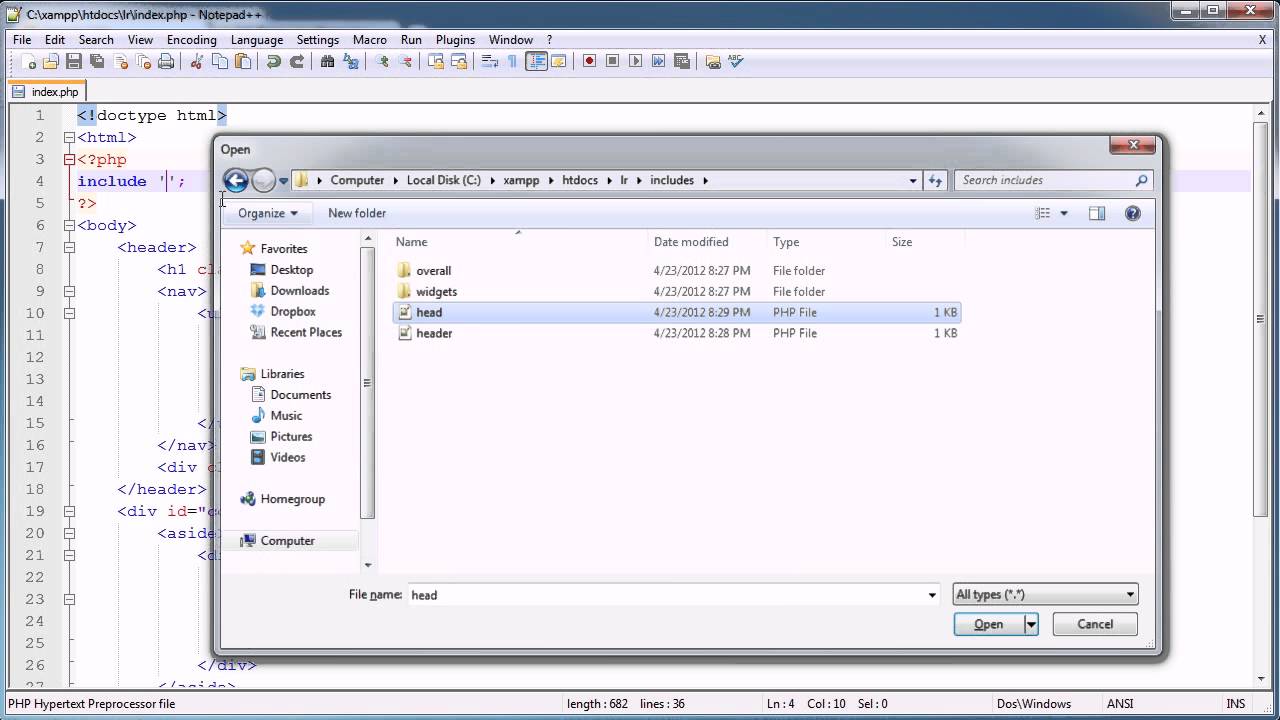
Task: Click the Print toolbar icon
Action: pos(166,62)
